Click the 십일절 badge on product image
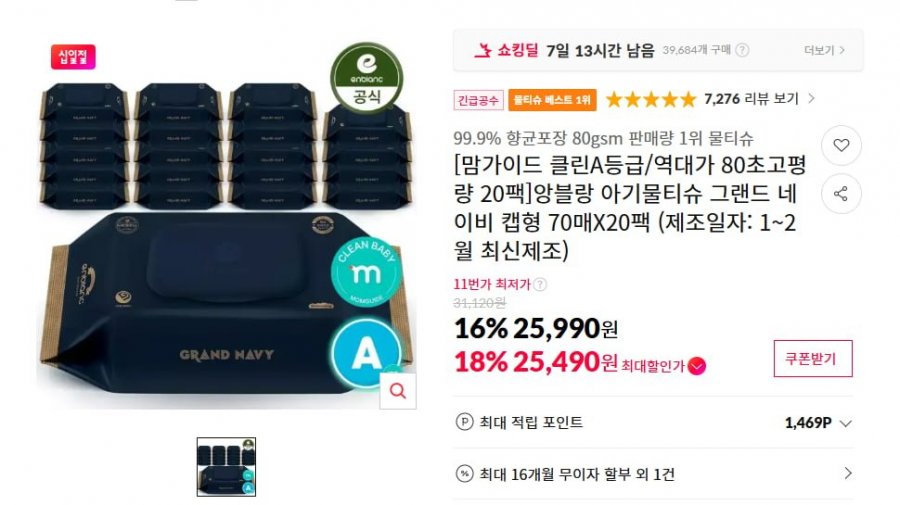The image size is (900, 505). click(x=73, y=57)
